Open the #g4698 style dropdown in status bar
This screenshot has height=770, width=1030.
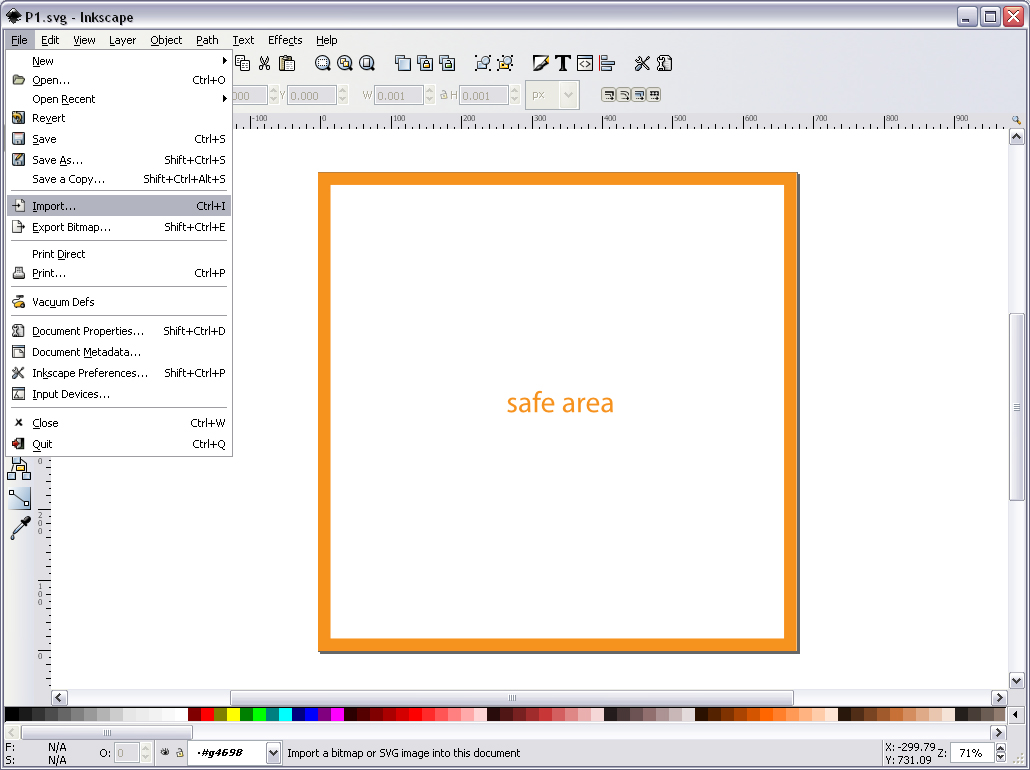pyautogui.click(x=273, y=752)
